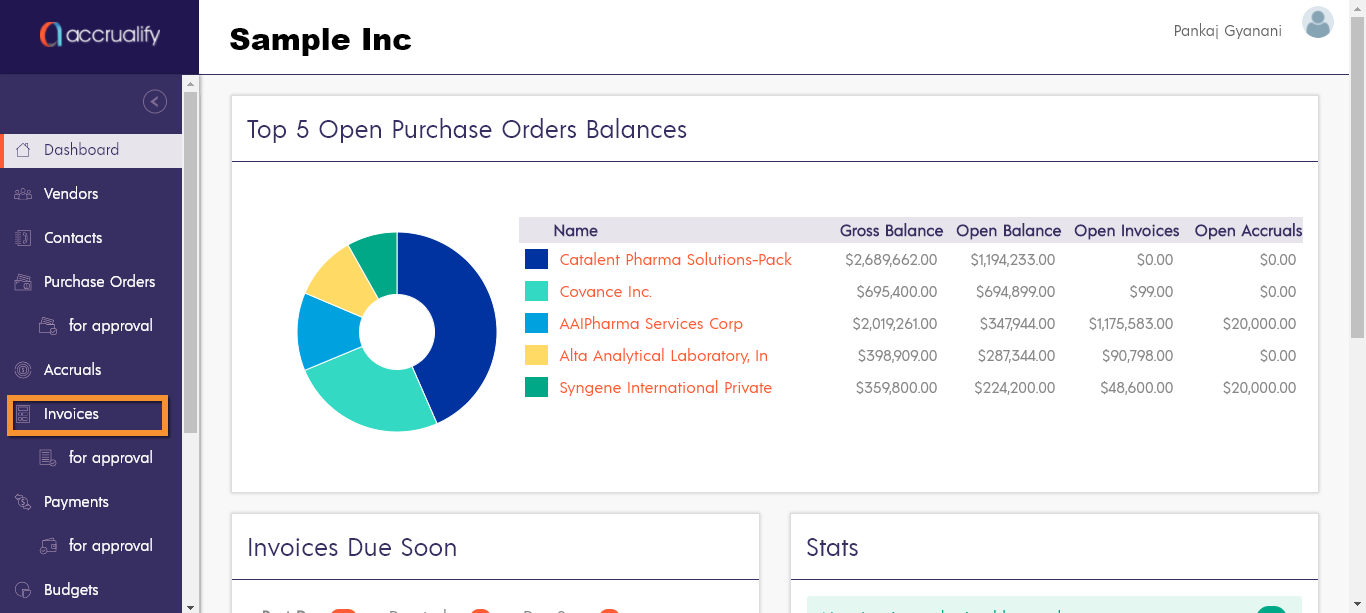Click the Dashboard home icon

click(x=23, y=150)
